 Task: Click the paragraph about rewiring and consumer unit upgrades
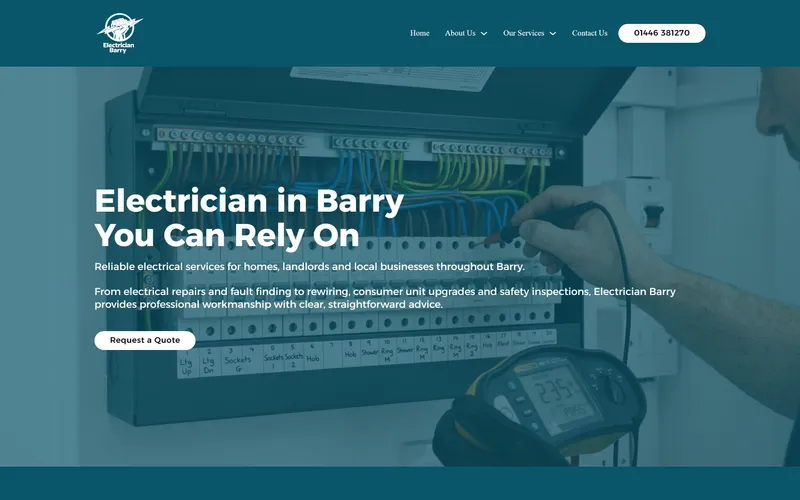point(385,298)
